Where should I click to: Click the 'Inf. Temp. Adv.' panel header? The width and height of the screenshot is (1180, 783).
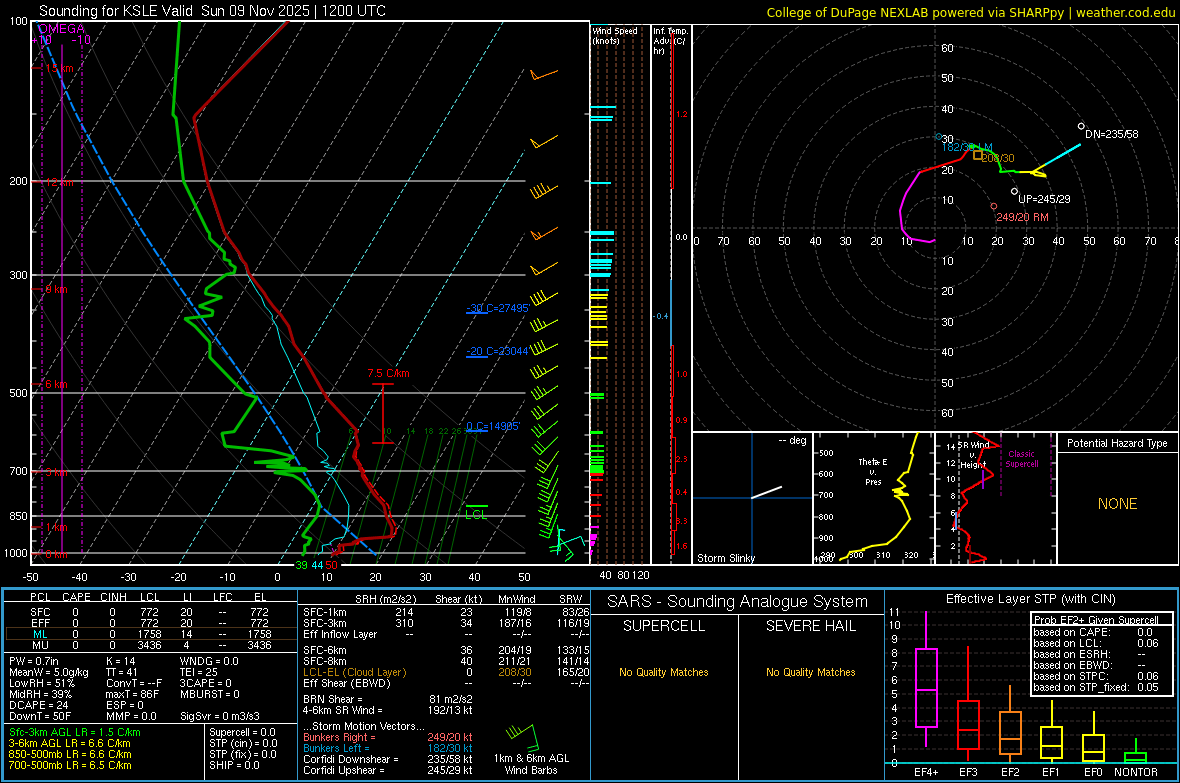[x=670, y=41]
